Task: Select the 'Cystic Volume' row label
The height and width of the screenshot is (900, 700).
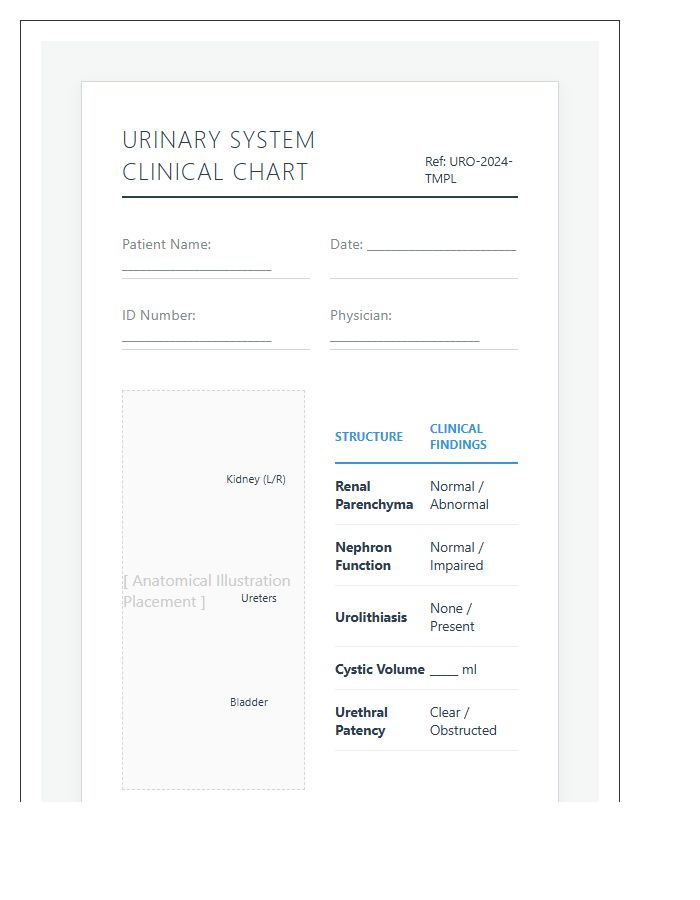Action: point(380,669)
